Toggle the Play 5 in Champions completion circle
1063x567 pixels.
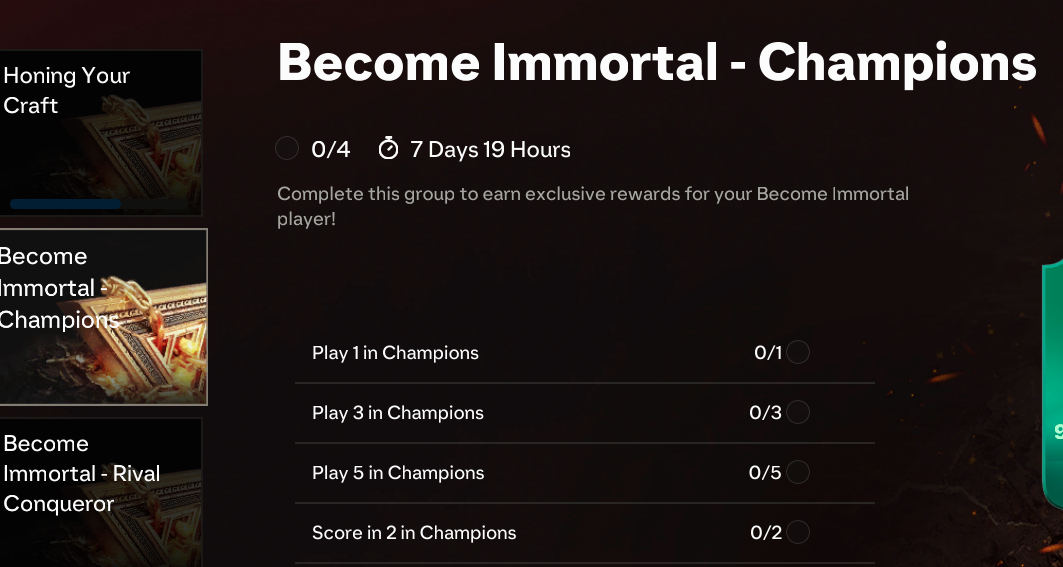coord(798,472)
